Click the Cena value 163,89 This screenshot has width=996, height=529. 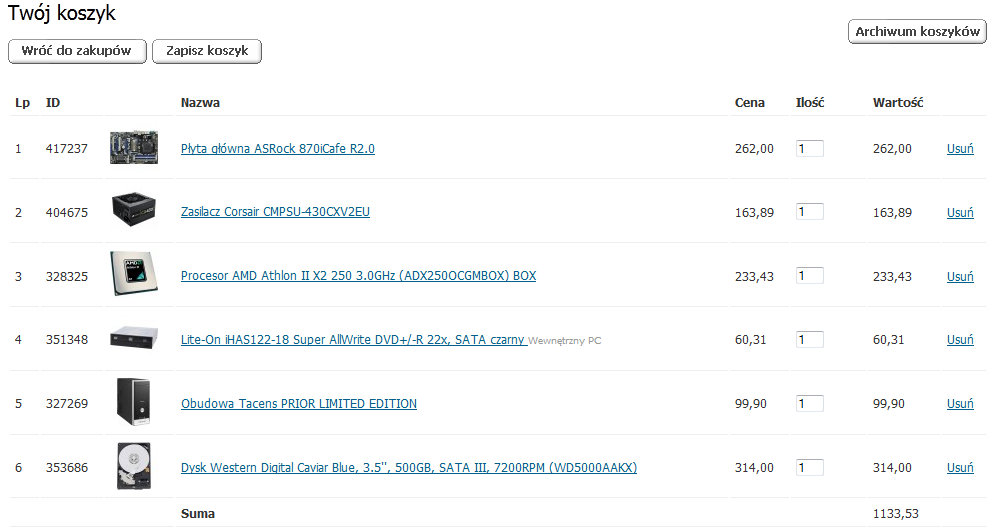click(754, 213)
